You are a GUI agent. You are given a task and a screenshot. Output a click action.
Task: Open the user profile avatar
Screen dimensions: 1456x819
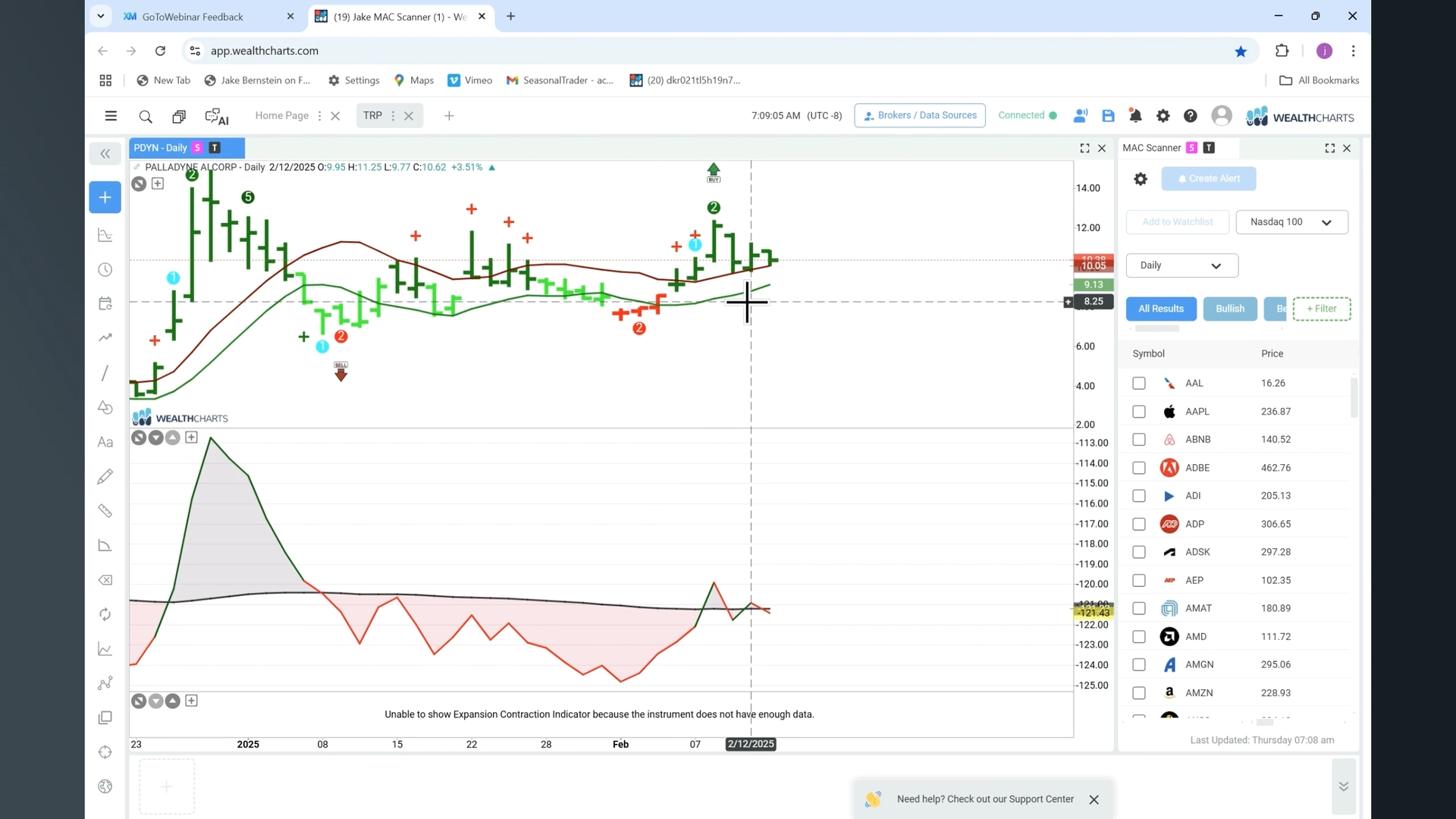point(1221,116)
